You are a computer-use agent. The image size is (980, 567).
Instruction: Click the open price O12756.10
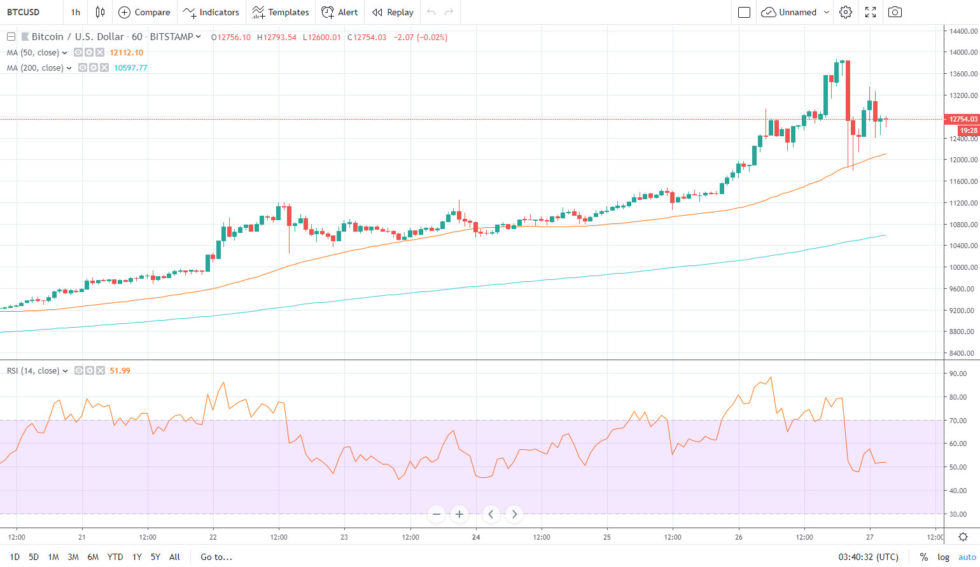(x=231, y=38)
